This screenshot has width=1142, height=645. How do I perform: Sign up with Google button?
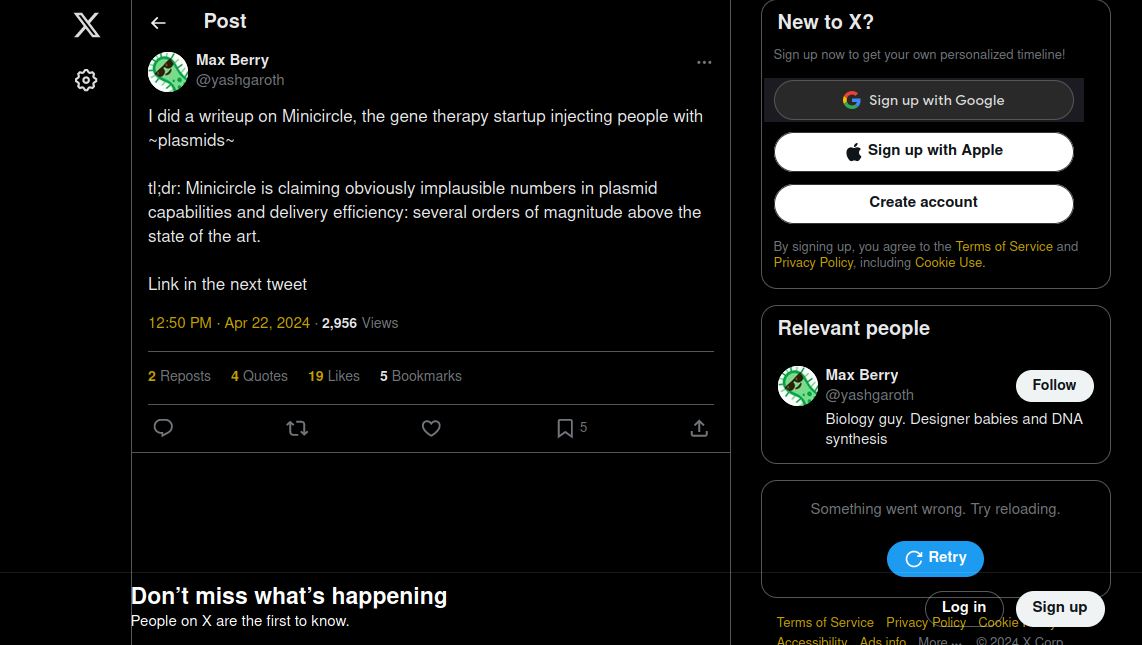pos(924,100)
